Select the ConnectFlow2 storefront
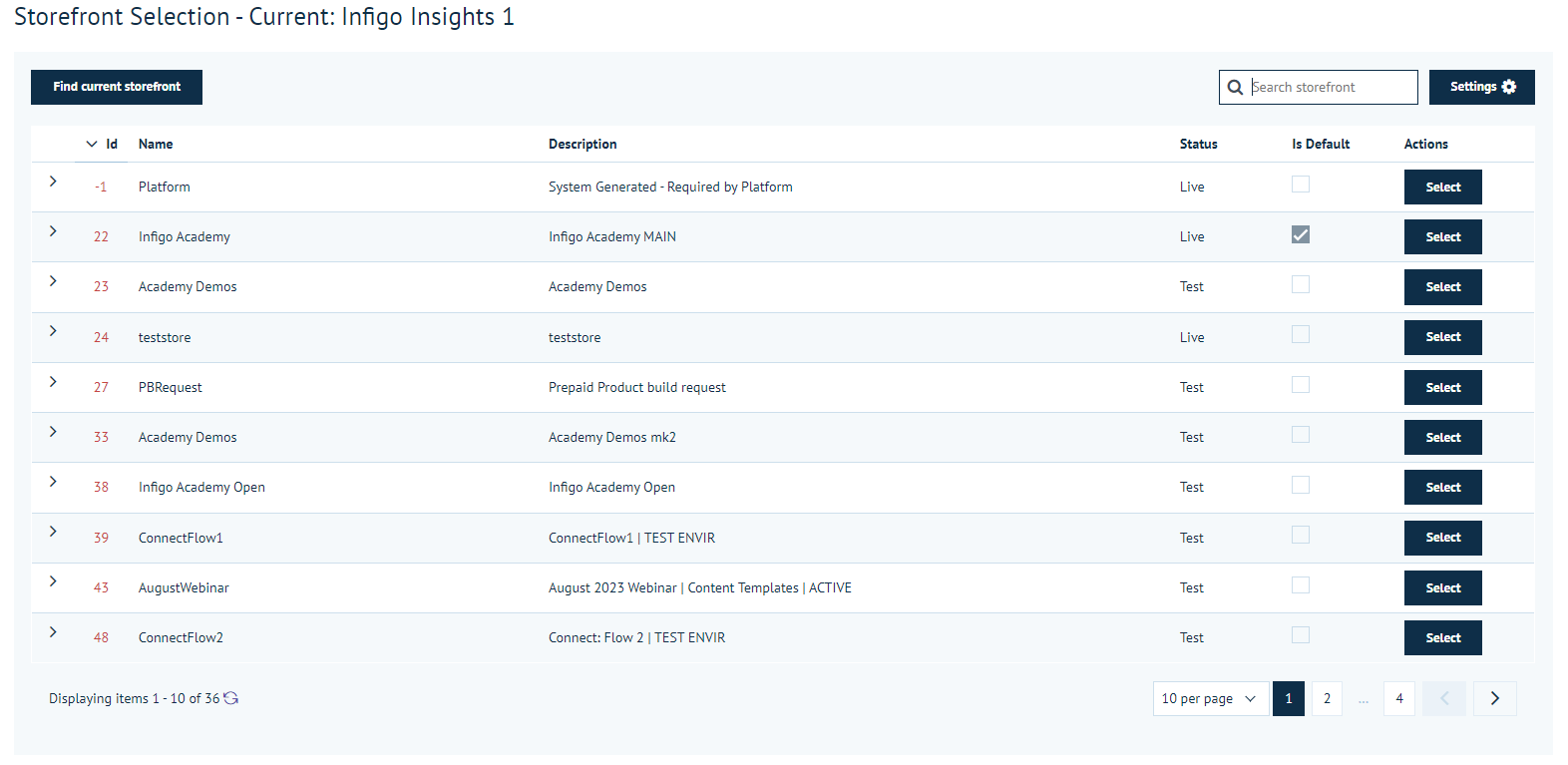 pos(1443,638)
